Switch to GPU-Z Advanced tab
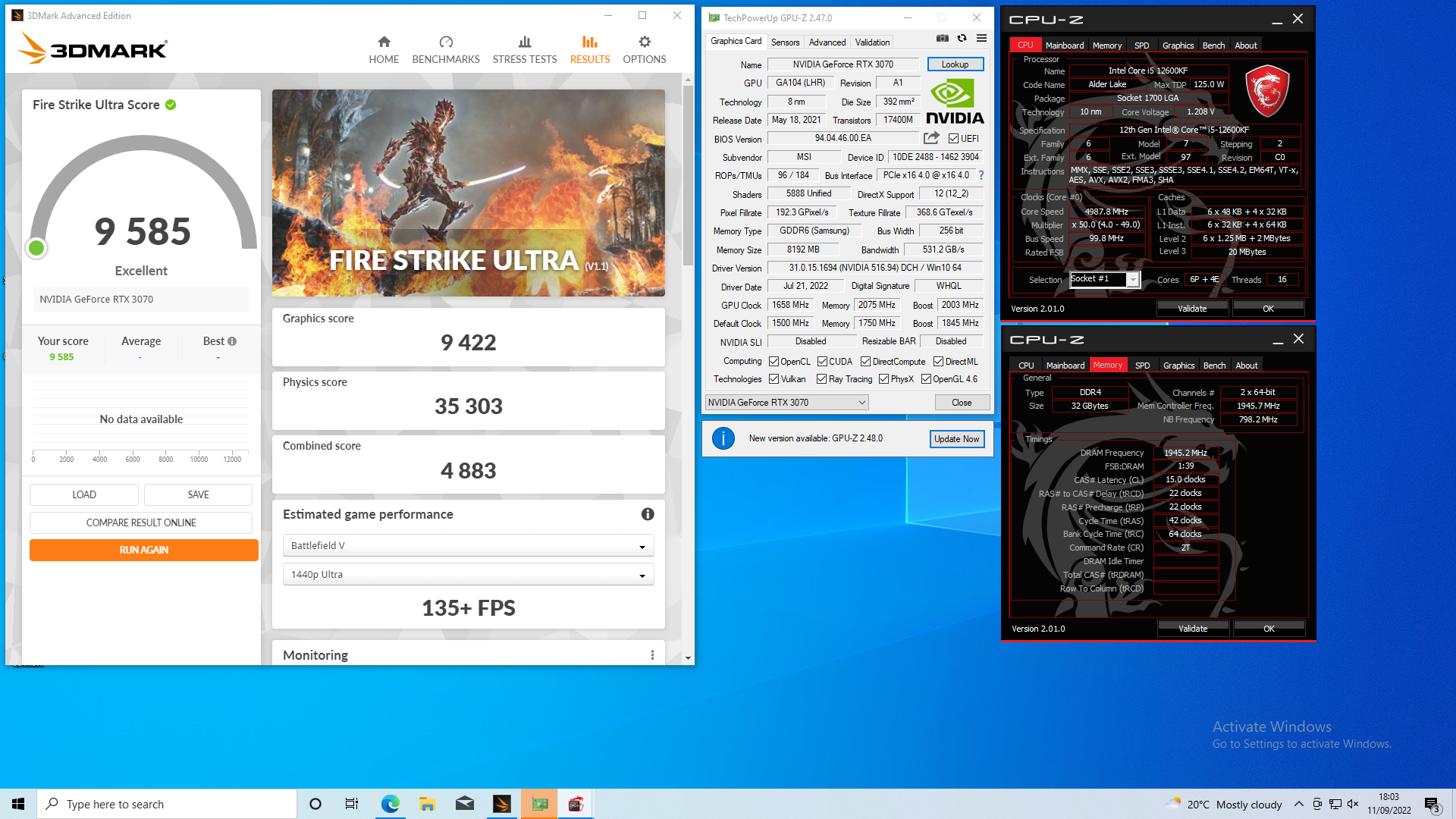 (827, 42)
